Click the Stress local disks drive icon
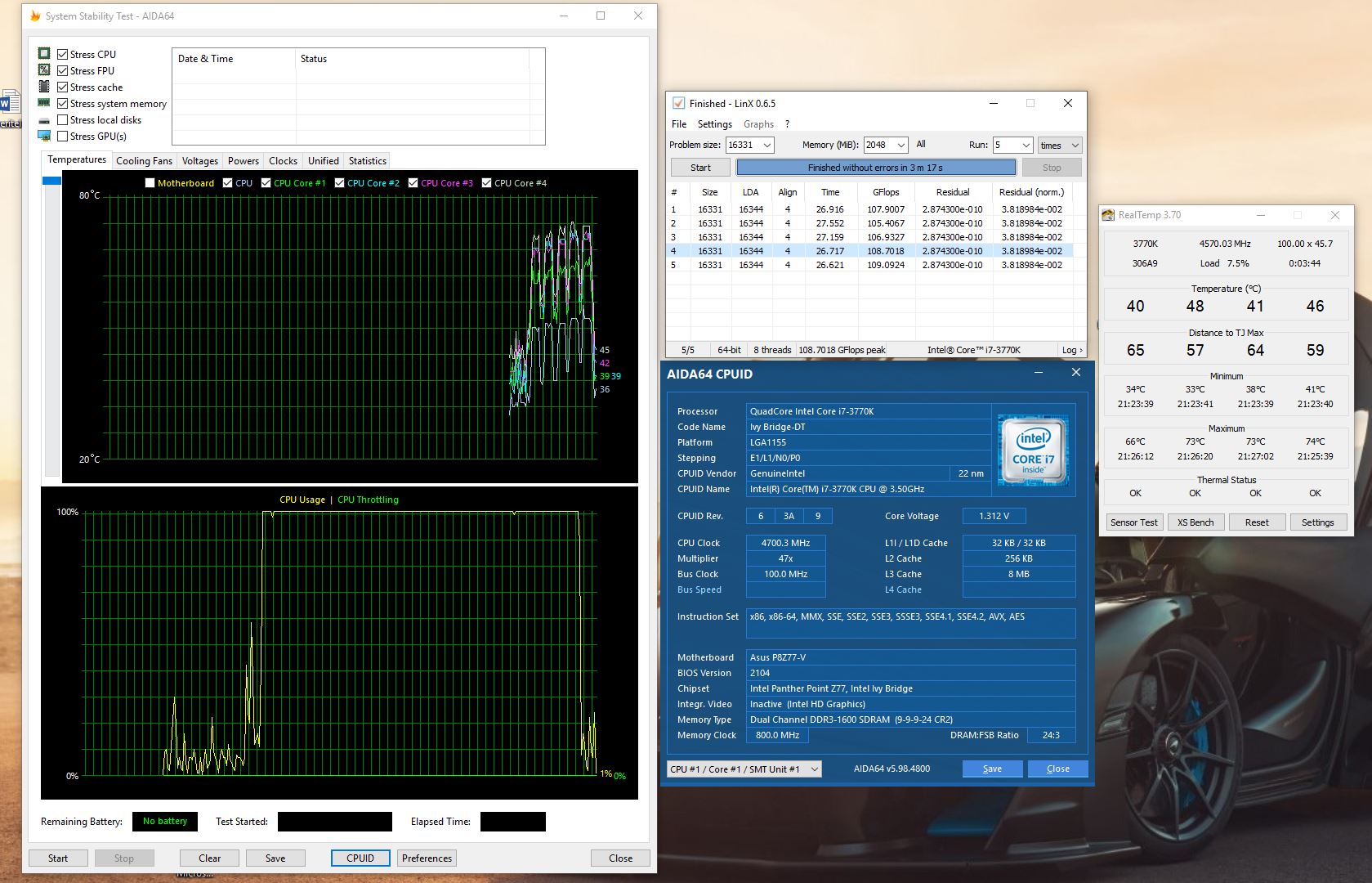 44,120
